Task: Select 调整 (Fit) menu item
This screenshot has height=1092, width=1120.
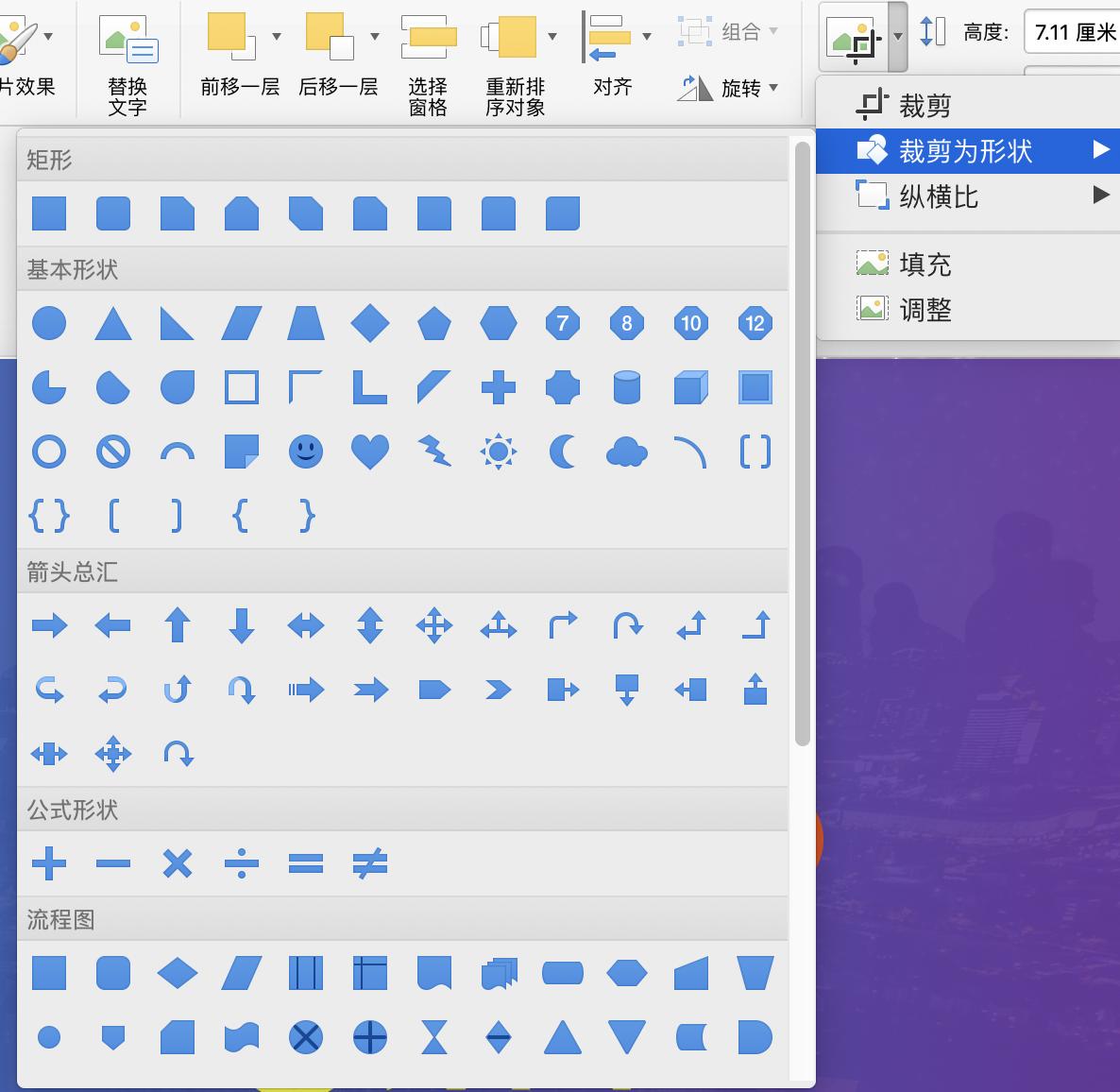Action: pos(968,310)
